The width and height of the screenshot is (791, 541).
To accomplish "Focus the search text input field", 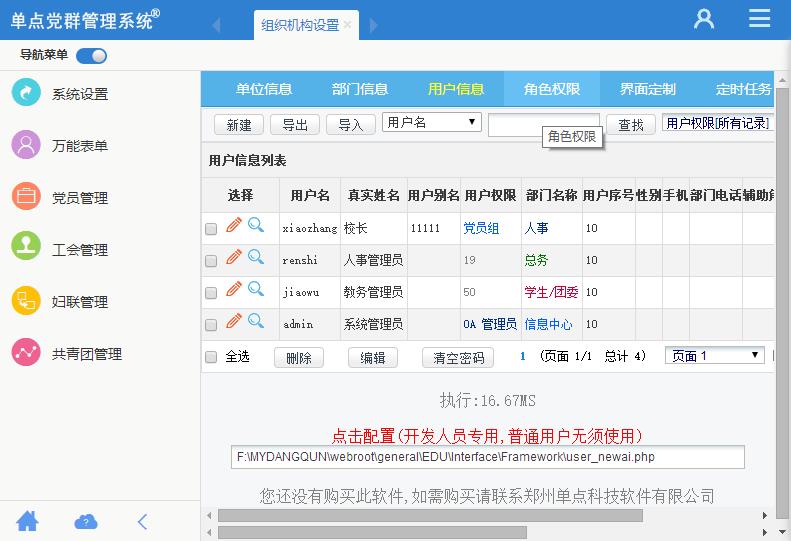I will pos(544,125).
